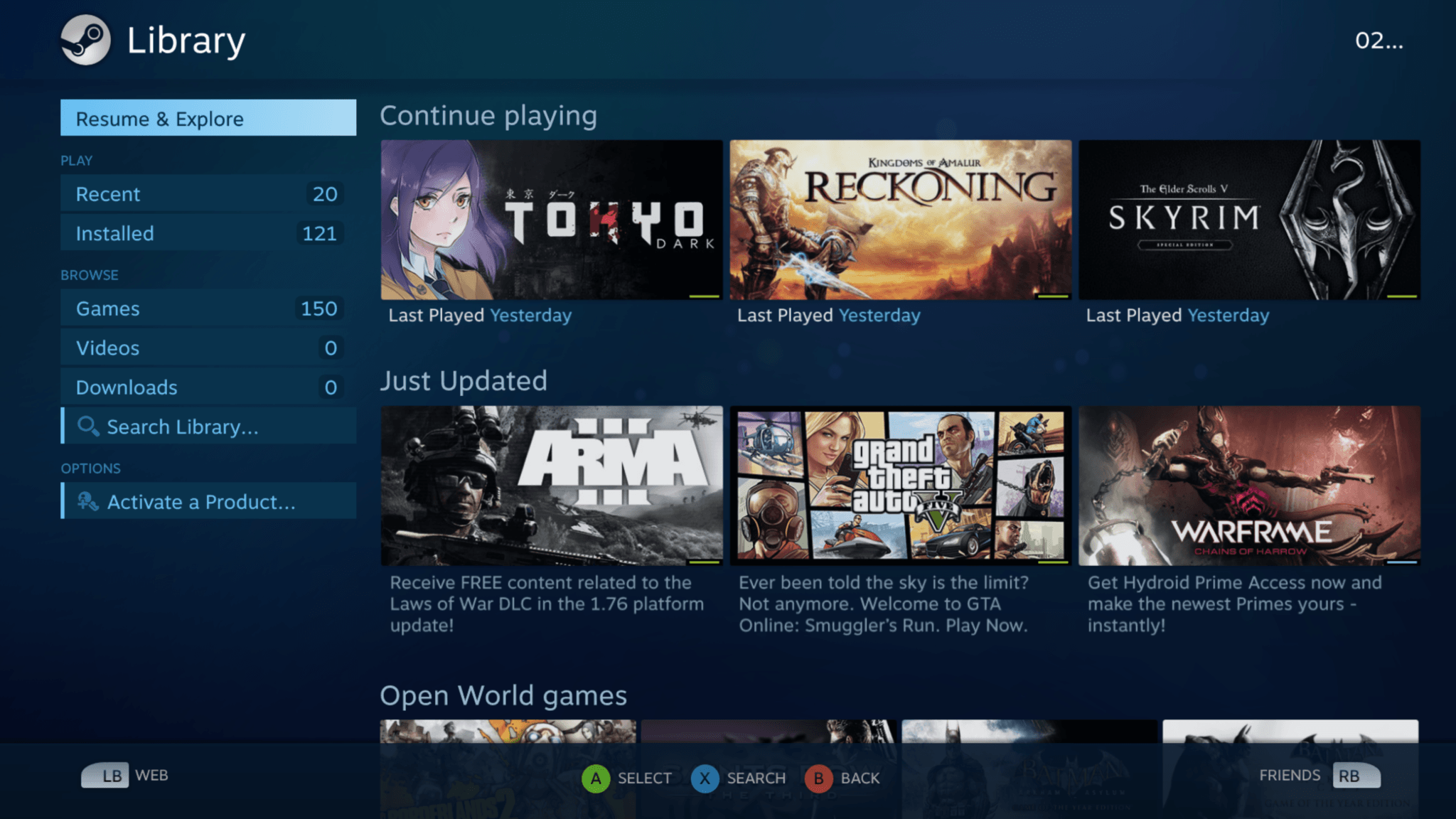This screenshot has width=1456, height=819.
Task: Click the Downloads count 0
Action: [331, 387]
